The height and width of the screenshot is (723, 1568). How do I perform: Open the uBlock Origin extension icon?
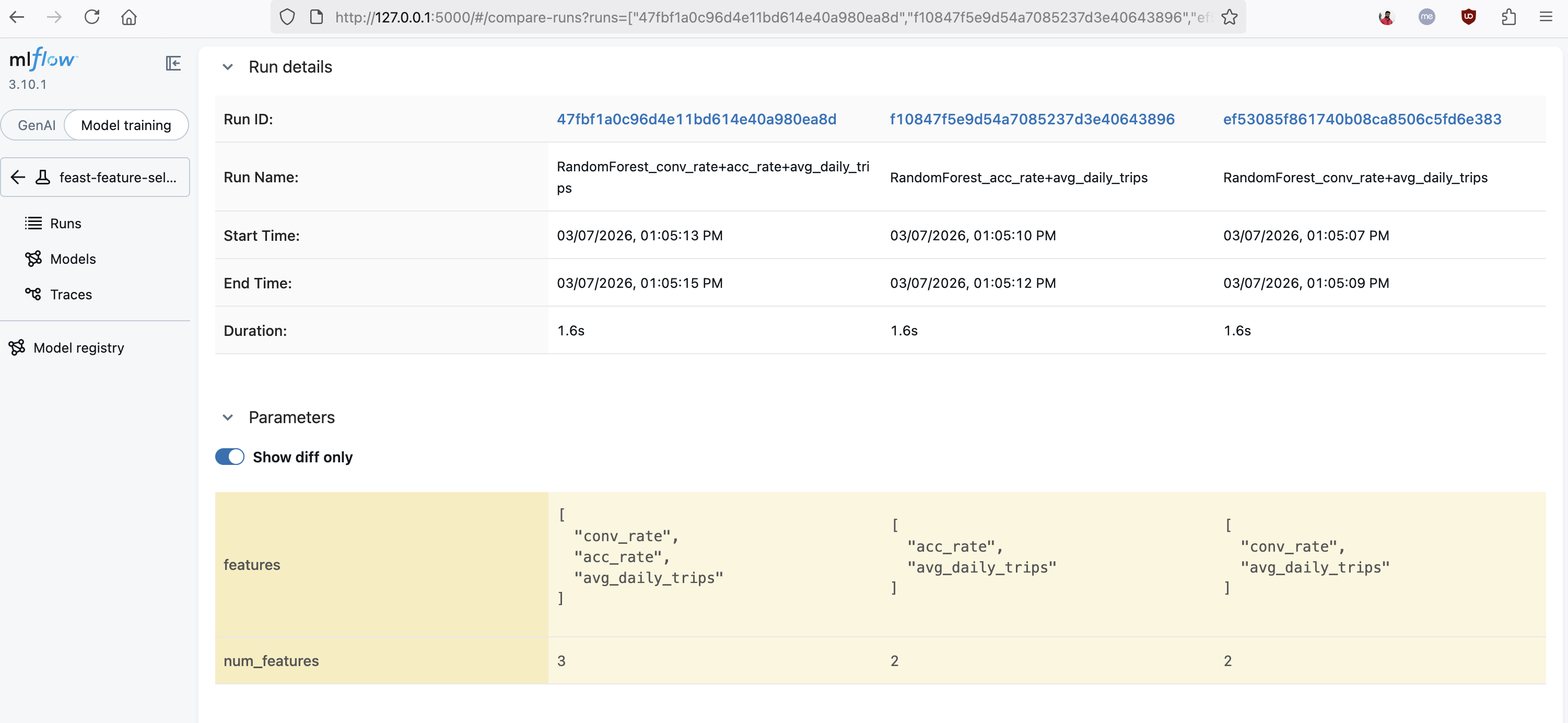[x=1469, y=16]
